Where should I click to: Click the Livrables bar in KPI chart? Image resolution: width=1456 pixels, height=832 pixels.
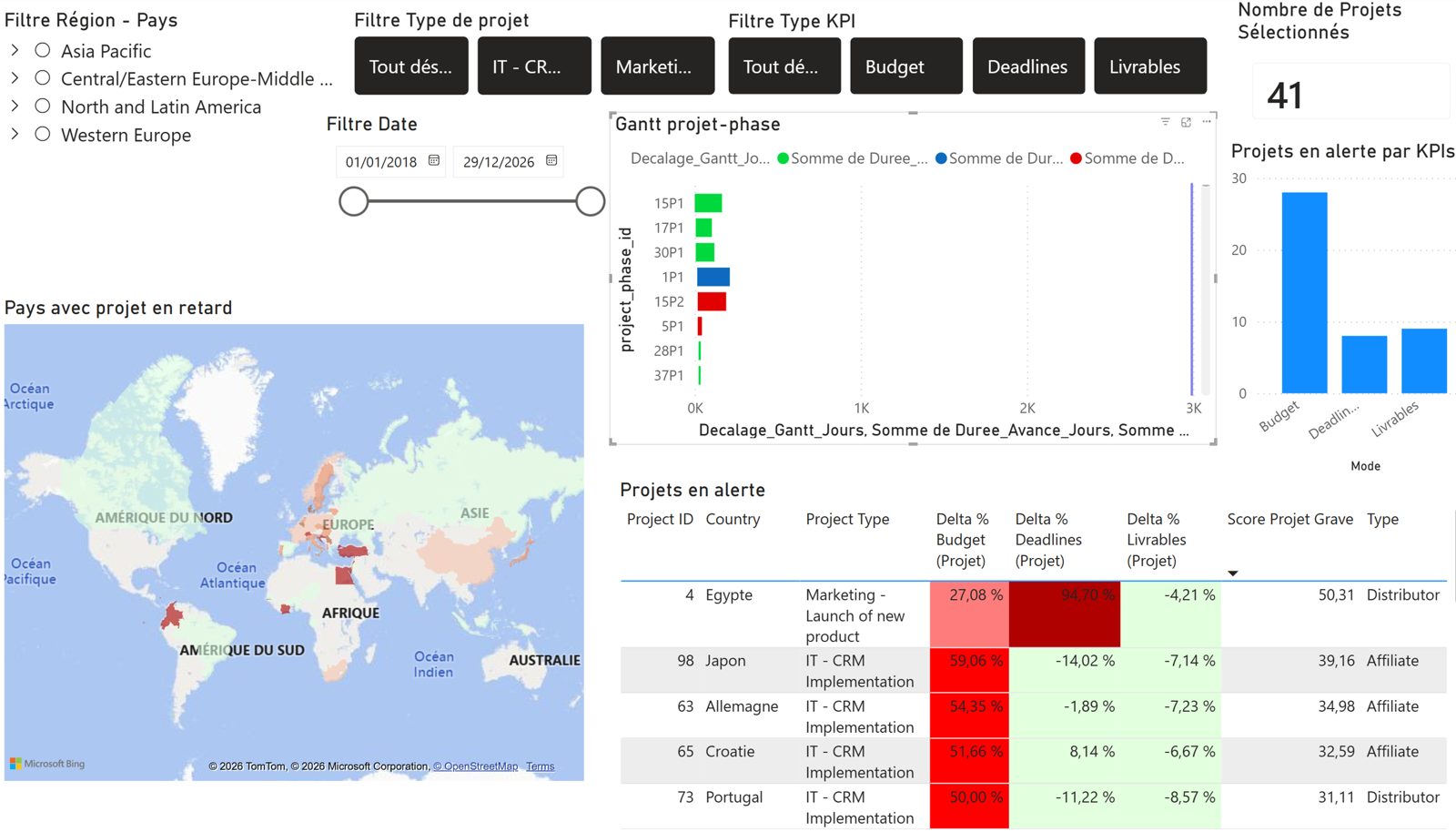(1424, 361)
